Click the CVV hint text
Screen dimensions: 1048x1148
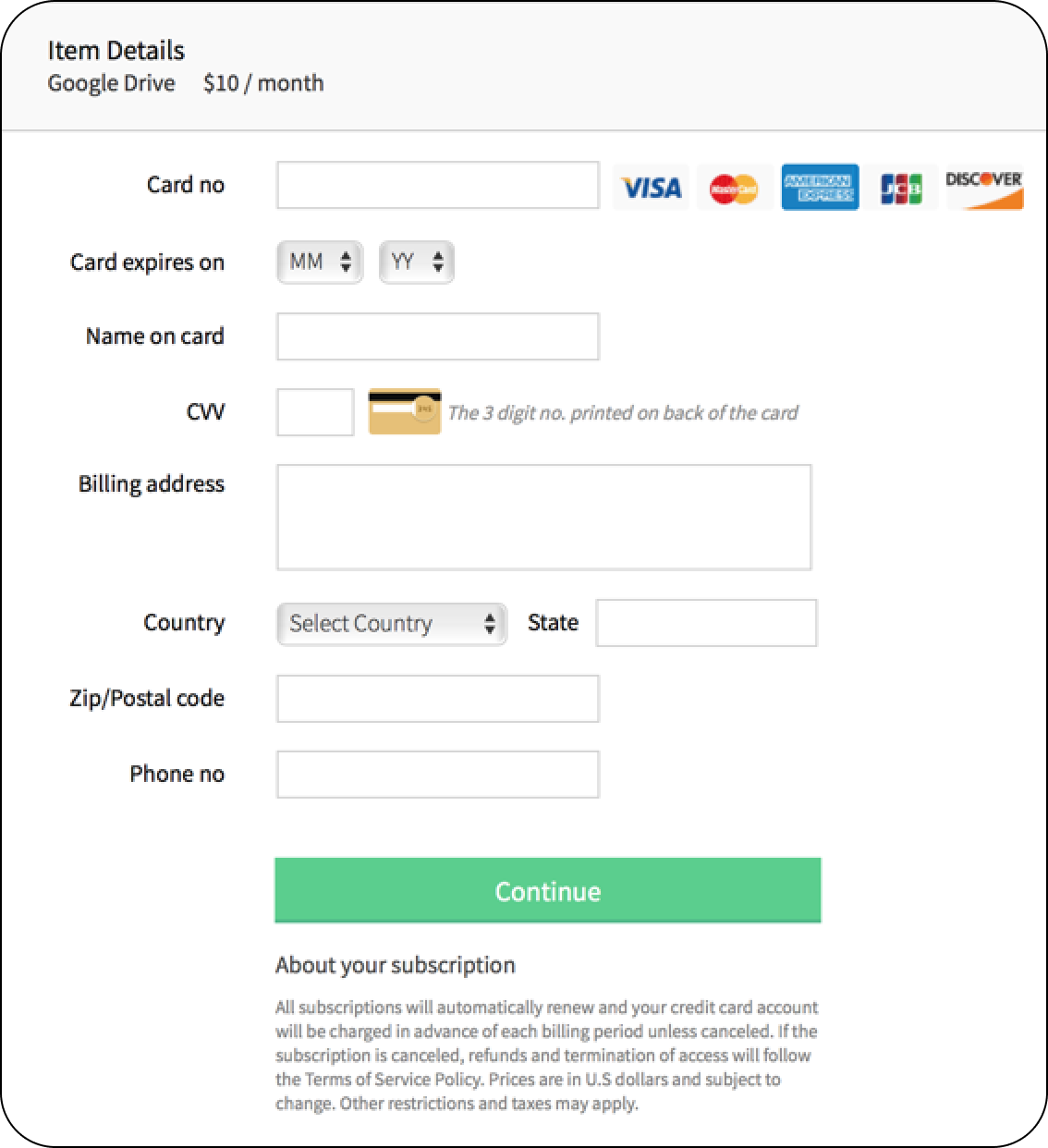pyautogui.click(x=622, y=413)
